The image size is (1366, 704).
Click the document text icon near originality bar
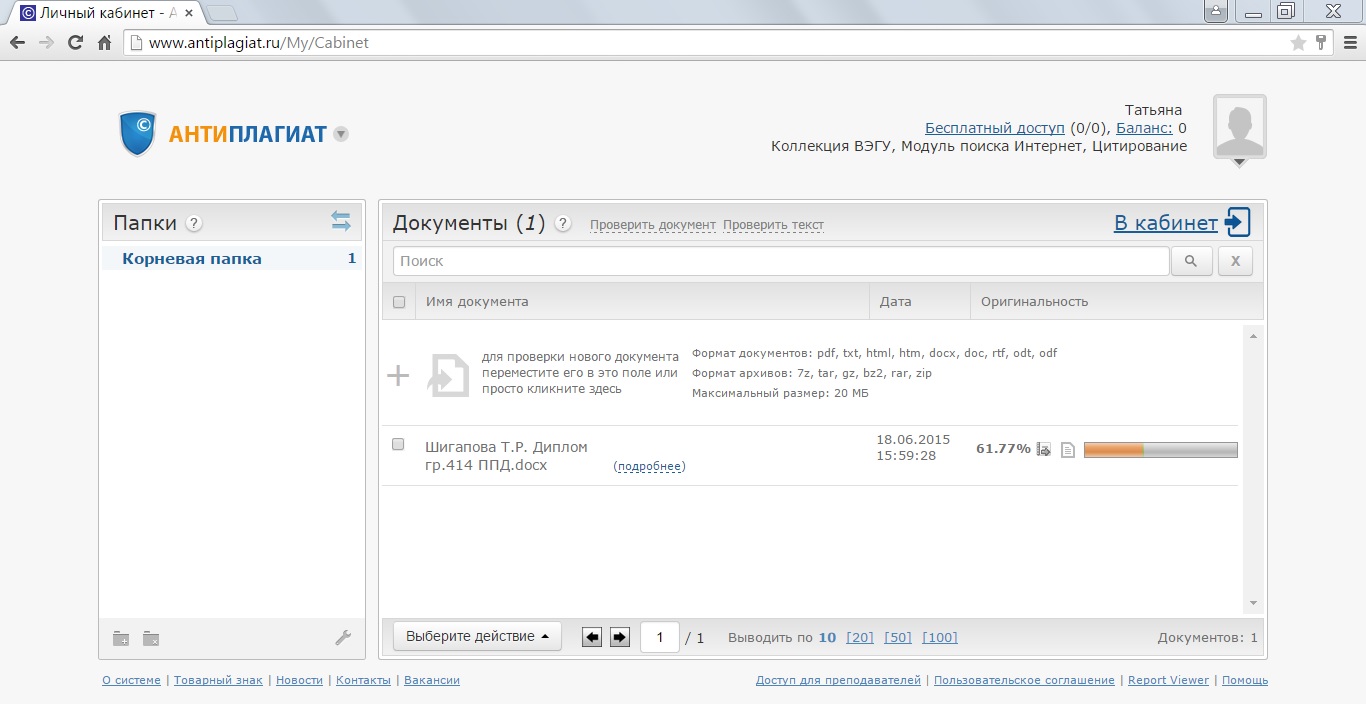tap(1067, 450)
